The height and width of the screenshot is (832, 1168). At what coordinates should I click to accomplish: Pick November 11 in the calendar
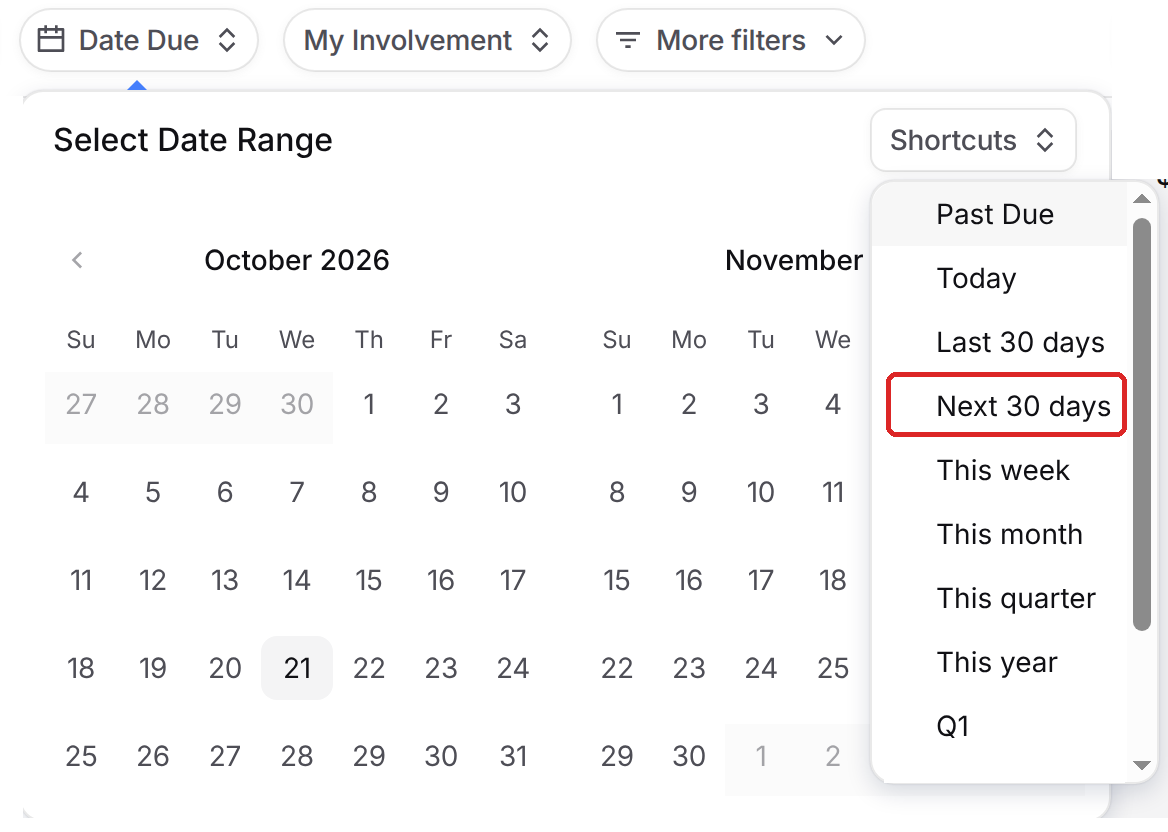pyautogui.click(x=833, y=492)
